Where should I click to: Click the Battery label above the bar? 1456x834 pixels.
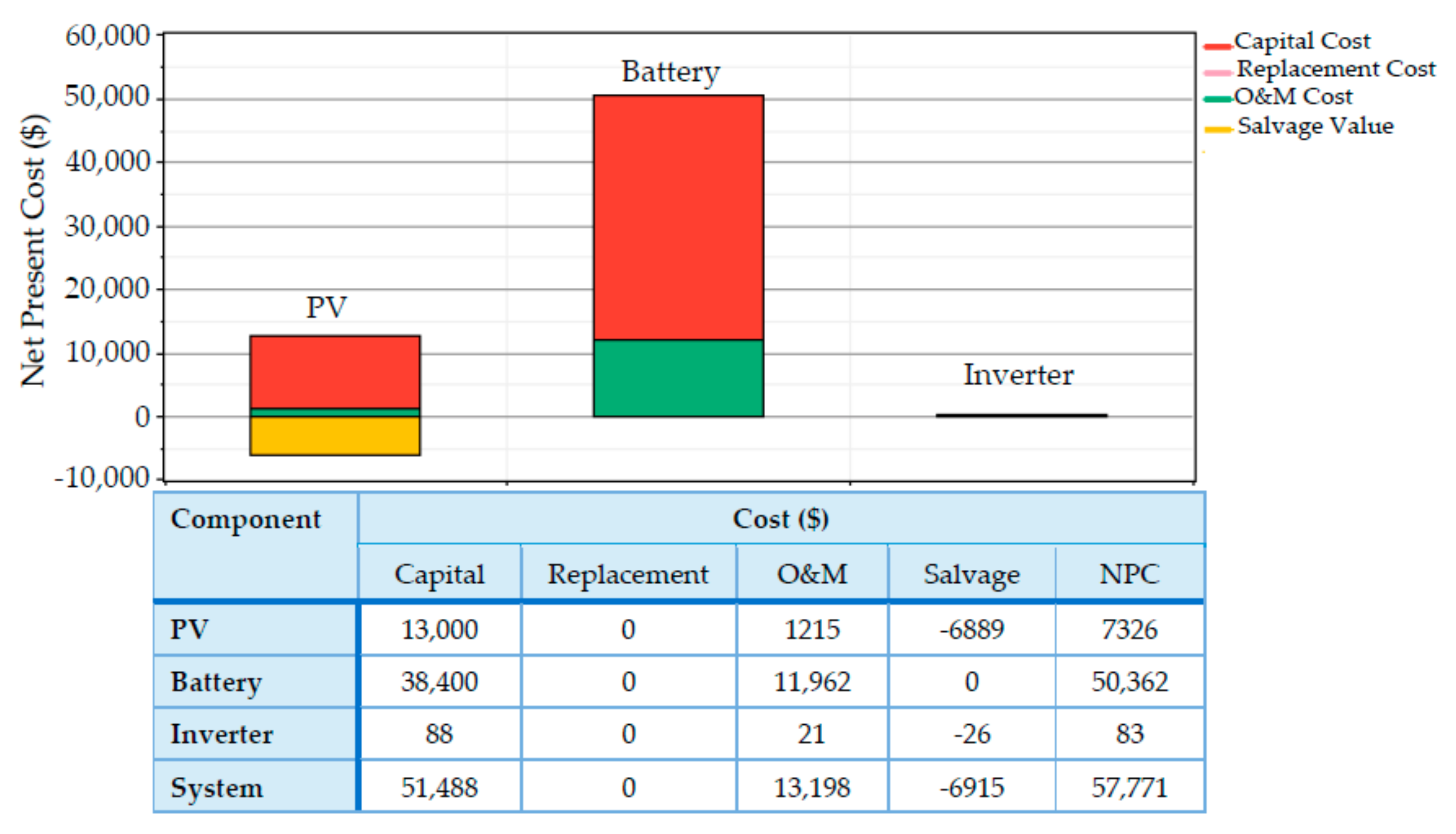pos(670,72)
